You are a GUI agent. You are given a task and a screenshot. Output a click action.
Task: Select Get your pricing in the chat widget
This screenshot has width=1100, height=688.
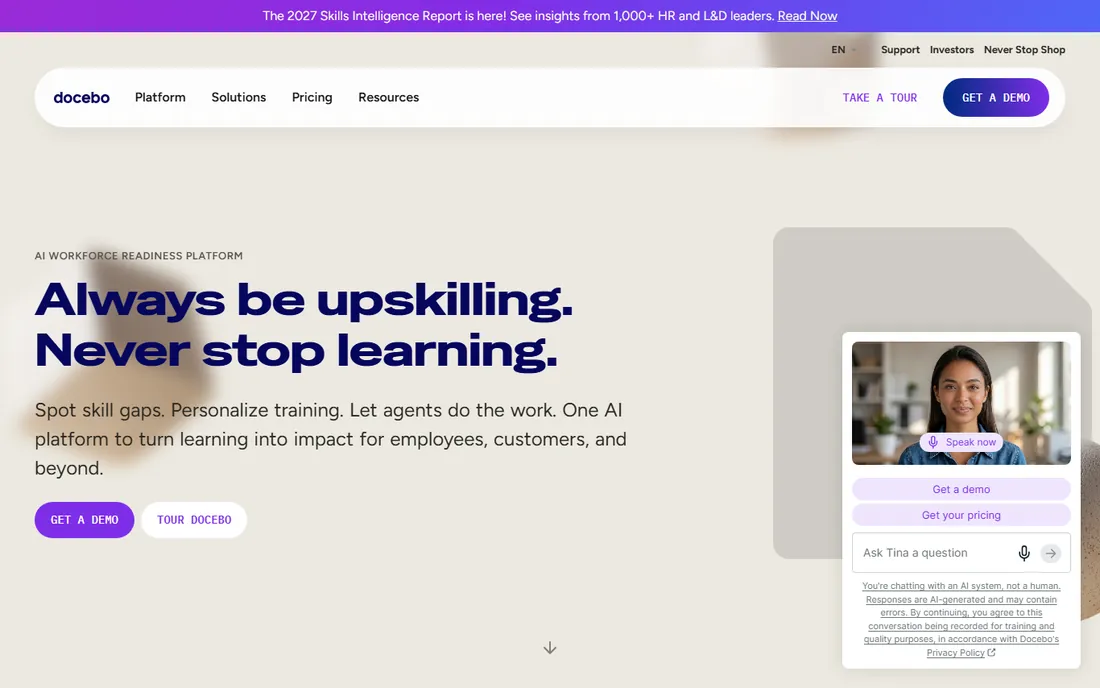coord(961,515)
